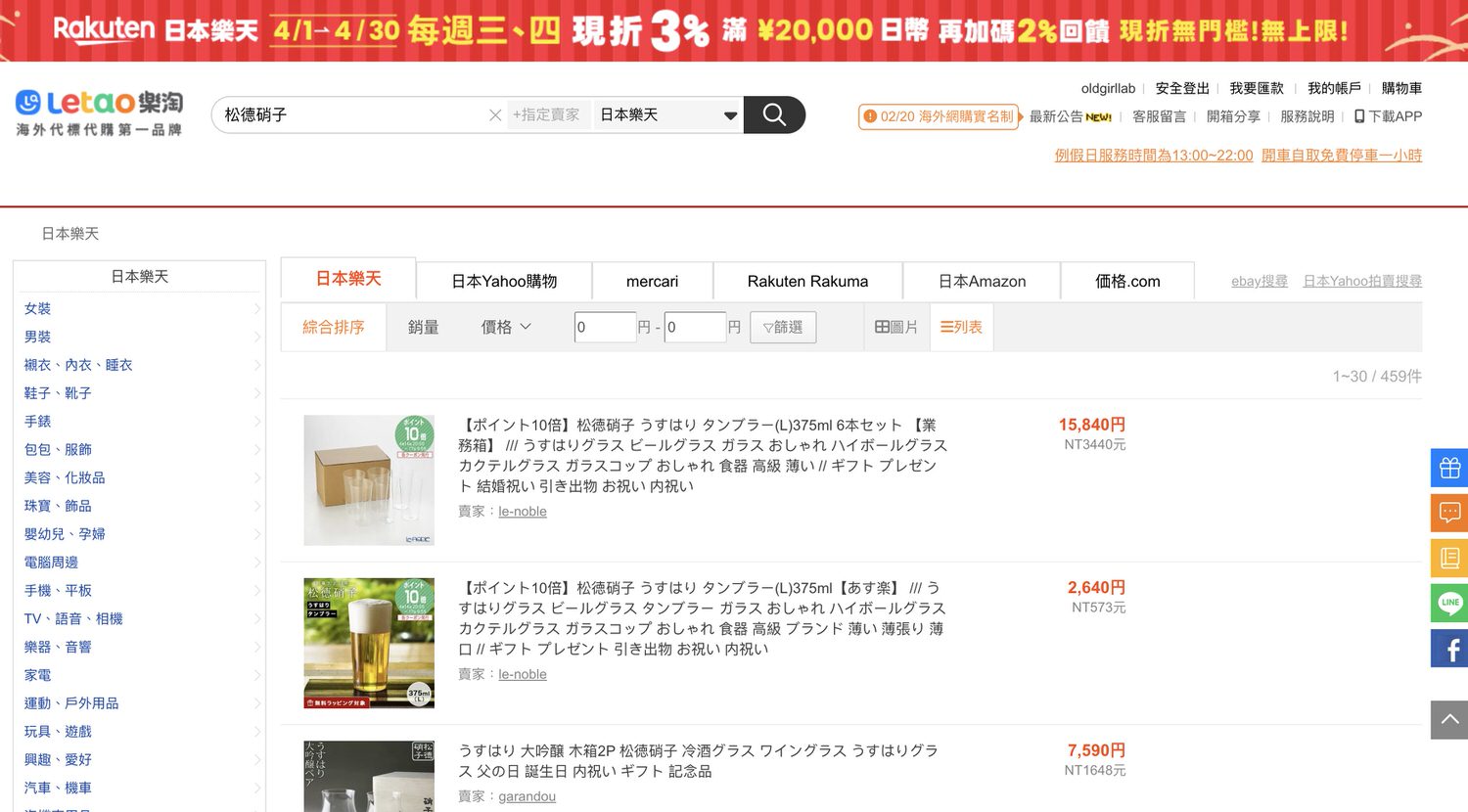This screenshot has height=812, width=1468.
Task: Switch to image grid view 圖片
Action: (895, 327)
